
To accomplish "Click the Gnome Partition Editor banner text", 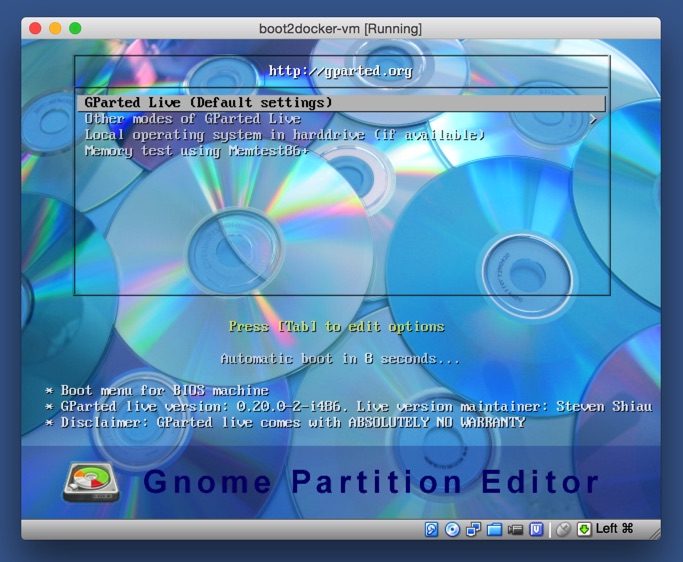I will coord(371,482).
